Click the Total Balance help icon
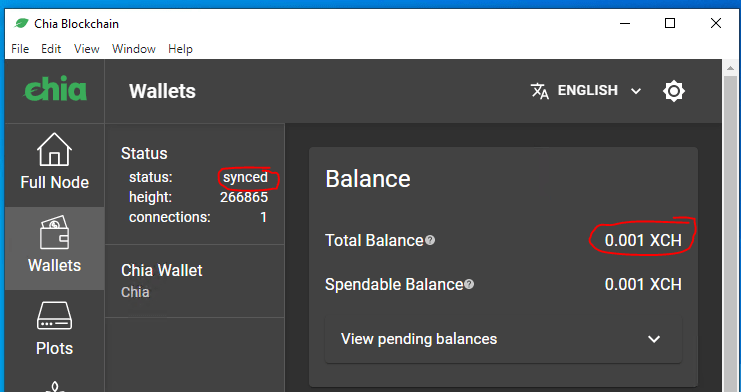 [430, 240]
